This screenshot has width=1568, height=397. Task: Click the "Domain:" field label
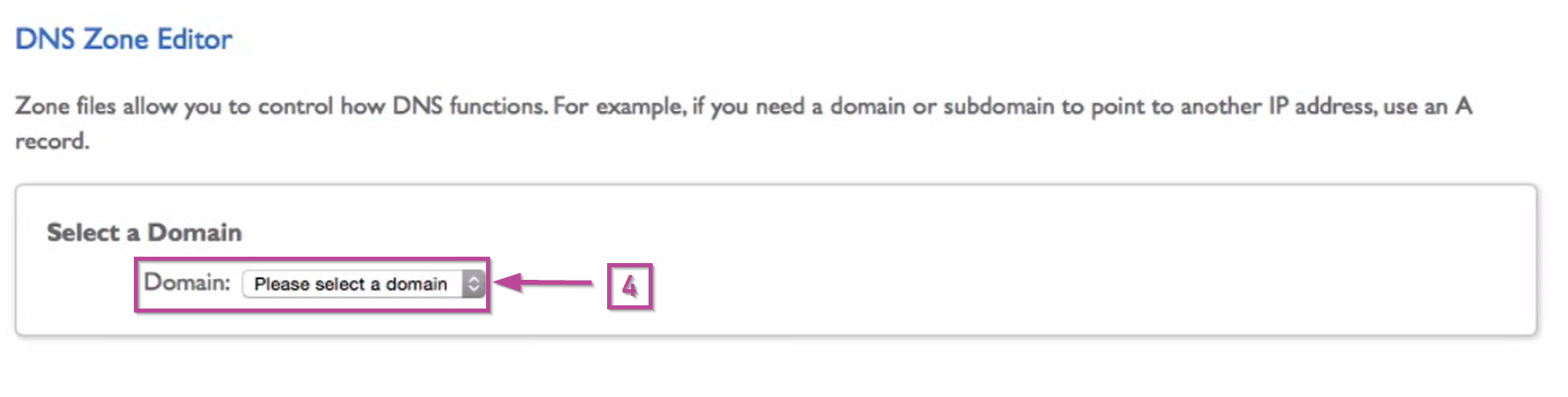tap(187, 282)
